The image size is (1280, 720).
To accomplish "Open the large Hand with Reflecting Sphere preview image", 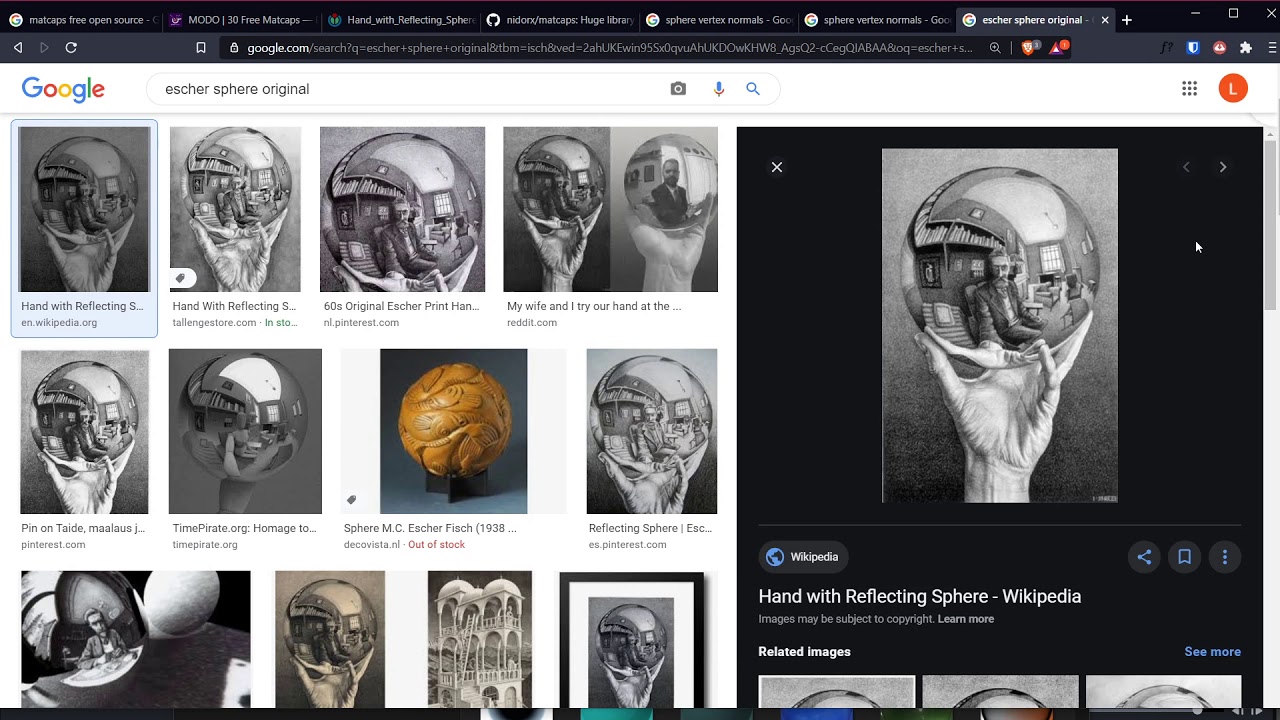I will pos(1000,326).
